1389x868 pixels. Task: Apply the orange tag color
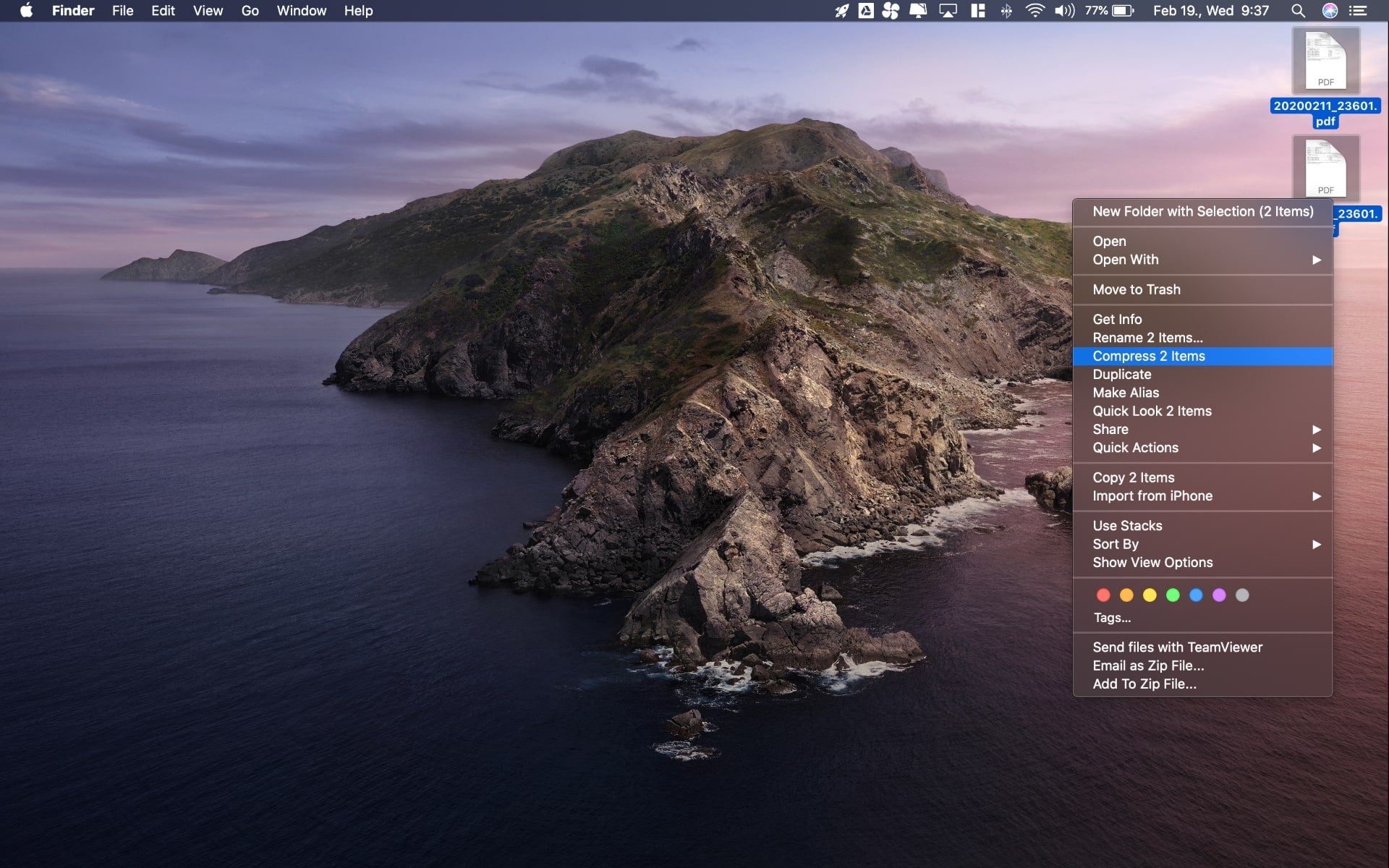[x=1126, y=595]
